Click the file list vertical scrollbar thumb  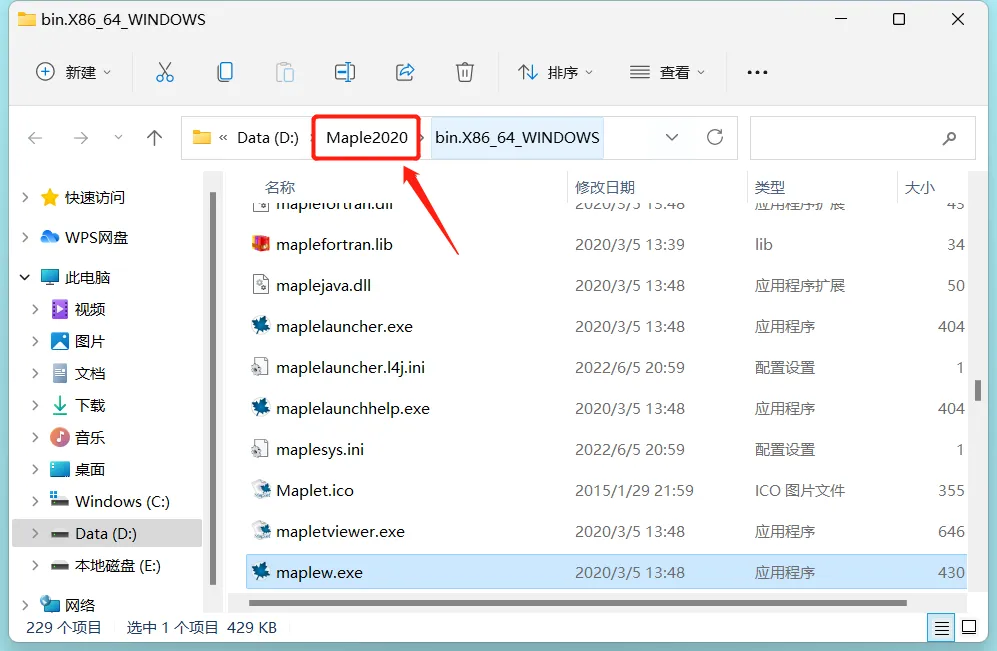point(978,390)
